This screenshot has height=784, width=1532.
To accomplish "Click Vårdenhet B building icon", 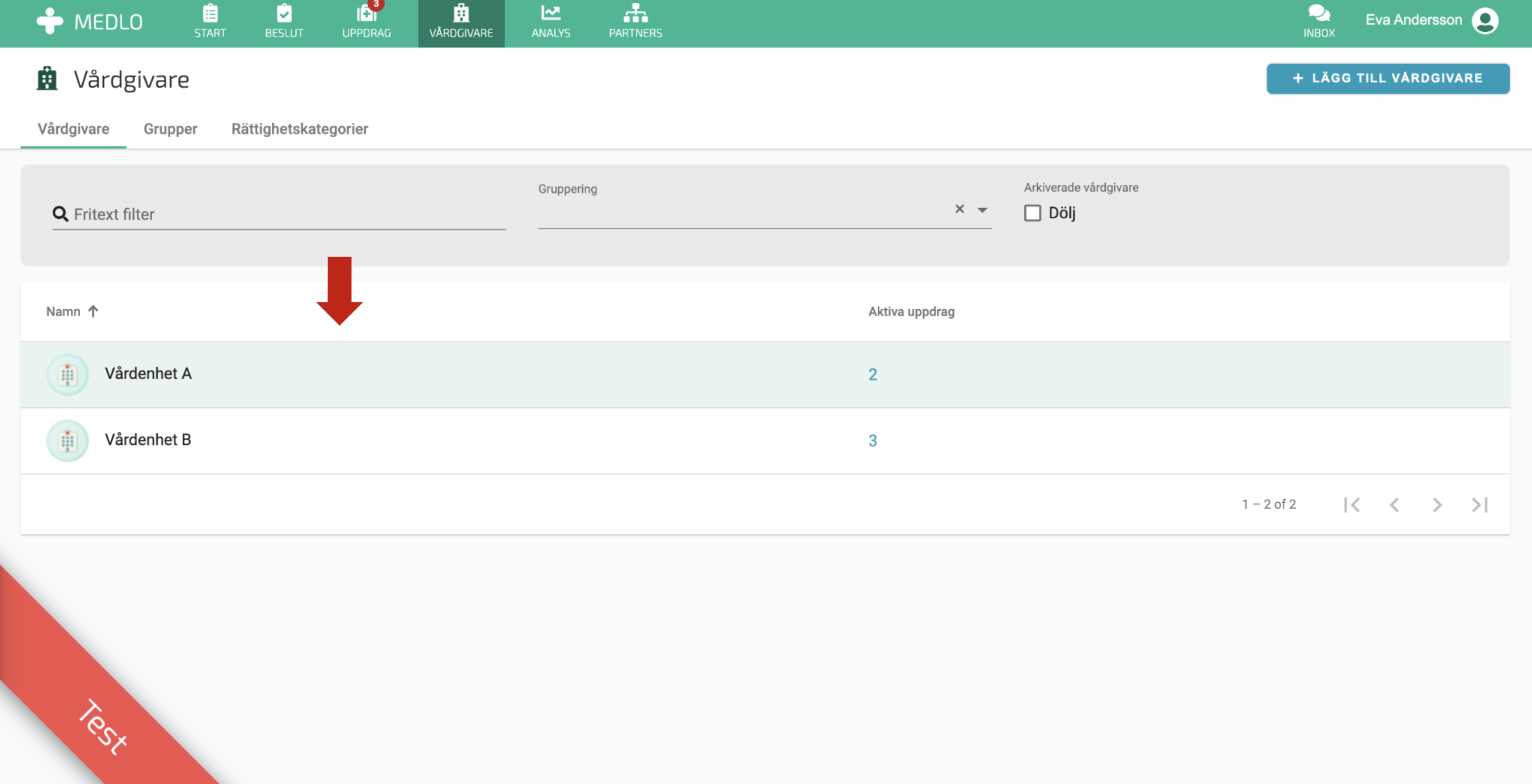I will point(67,440).
